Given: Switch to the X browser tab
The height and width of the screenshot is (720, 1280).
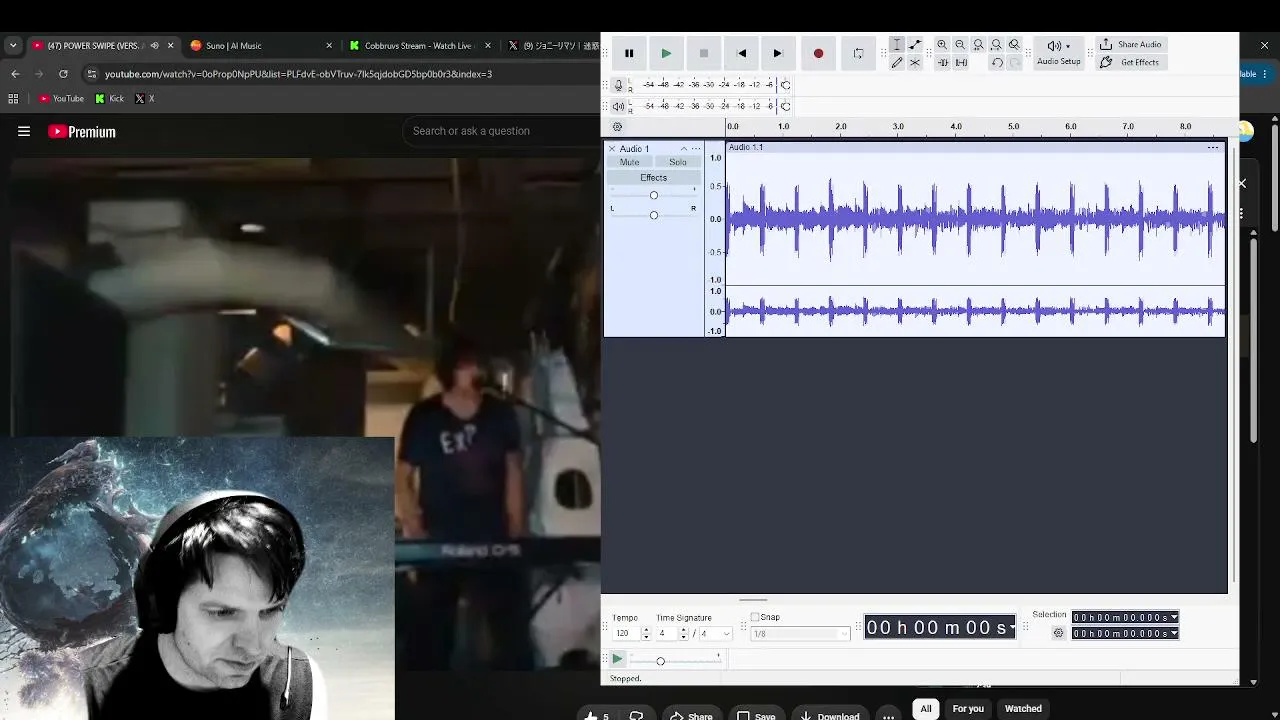Looking at the screenshot, I should coord(552,45).
